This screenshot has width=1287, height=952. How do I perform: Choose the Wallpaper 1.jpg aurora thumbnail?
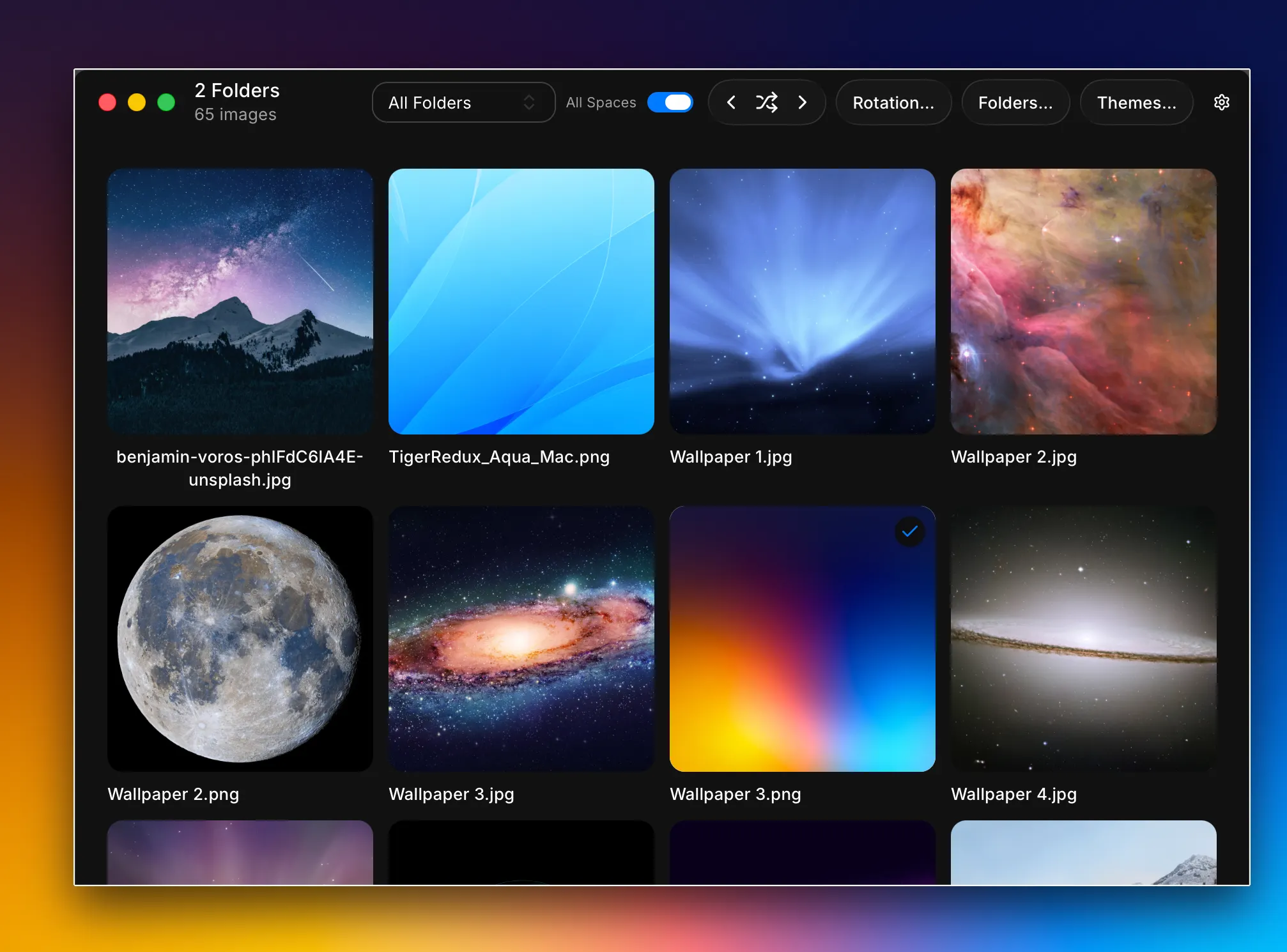(x=803, y=302)
